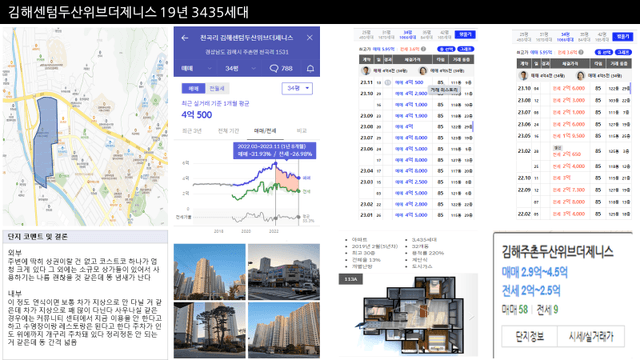
Task: Switch to the 전월세 toggle
Action: (217, 88)
